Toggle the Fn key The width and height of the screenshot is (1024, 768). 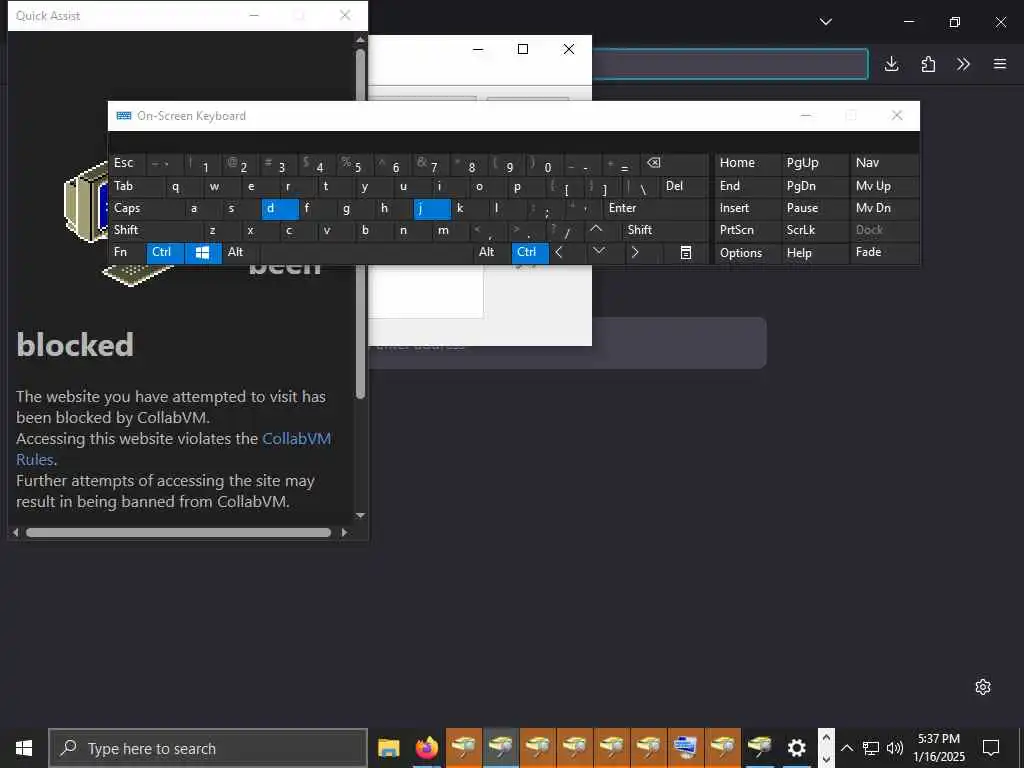coord(127,252)
